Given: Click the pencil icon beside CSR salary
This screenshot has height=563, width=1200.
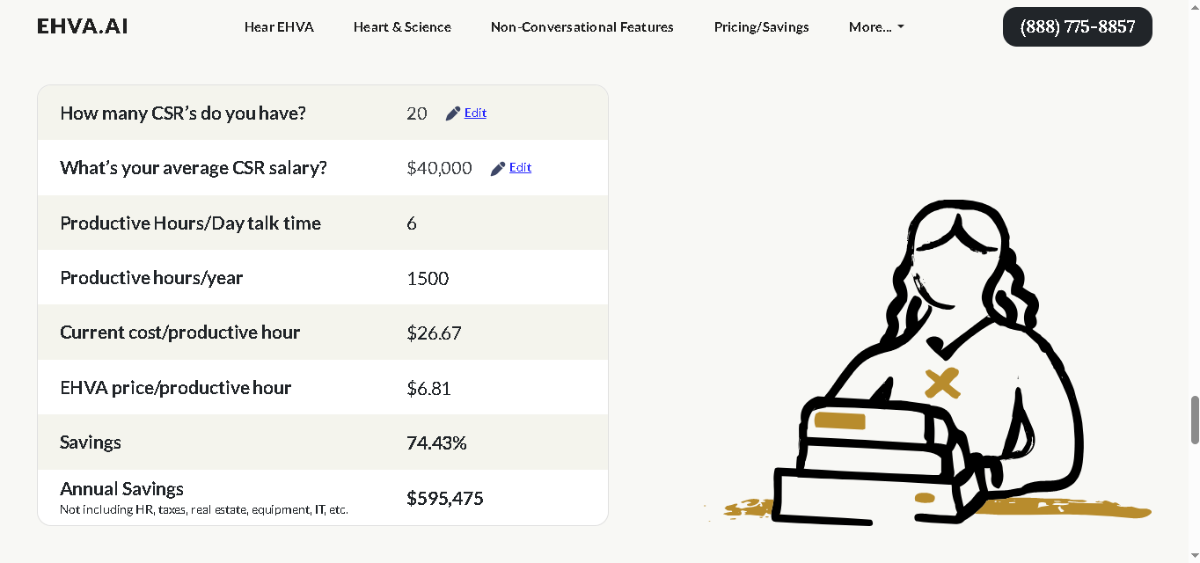Looking at the screenshot, I should click(x=498, y=169).
